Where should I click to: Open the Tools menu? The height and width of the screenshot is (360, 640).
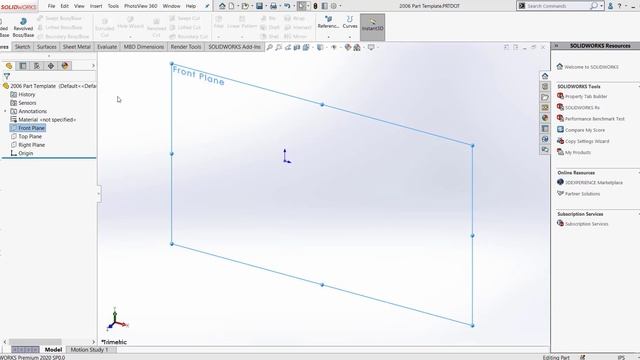(x=113, y=6)
